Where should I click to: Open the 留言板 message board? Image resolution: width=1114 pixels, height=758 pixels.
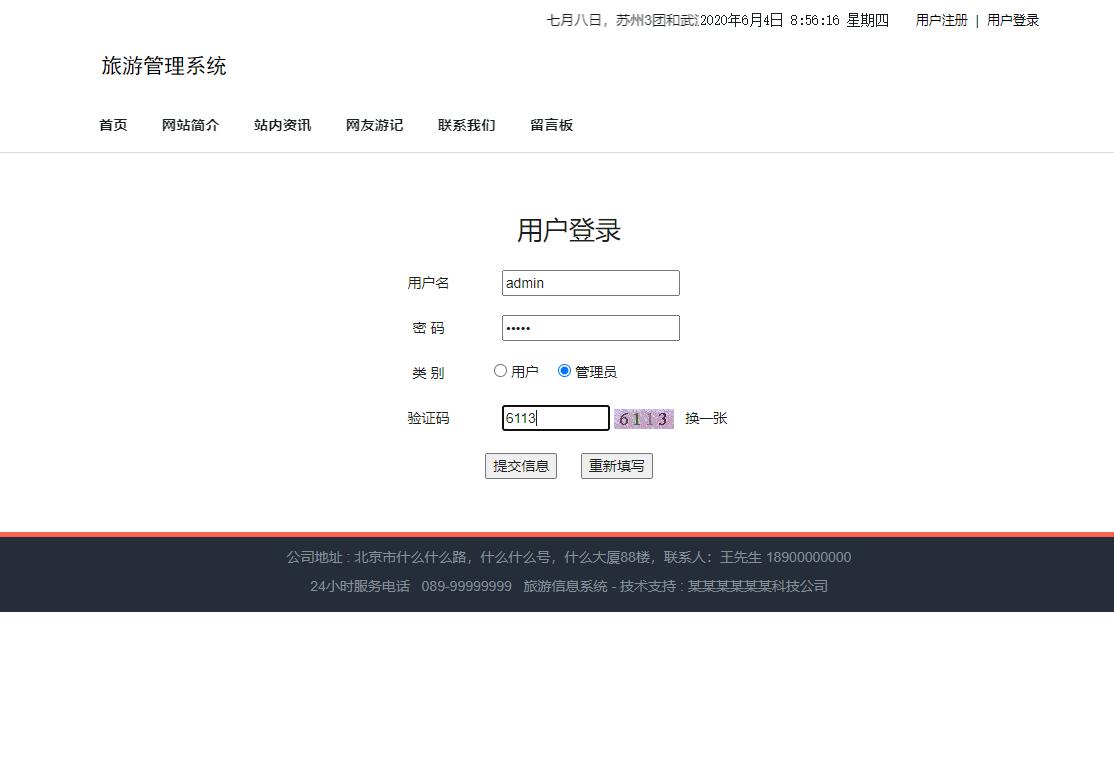click(x=551, y=124)
